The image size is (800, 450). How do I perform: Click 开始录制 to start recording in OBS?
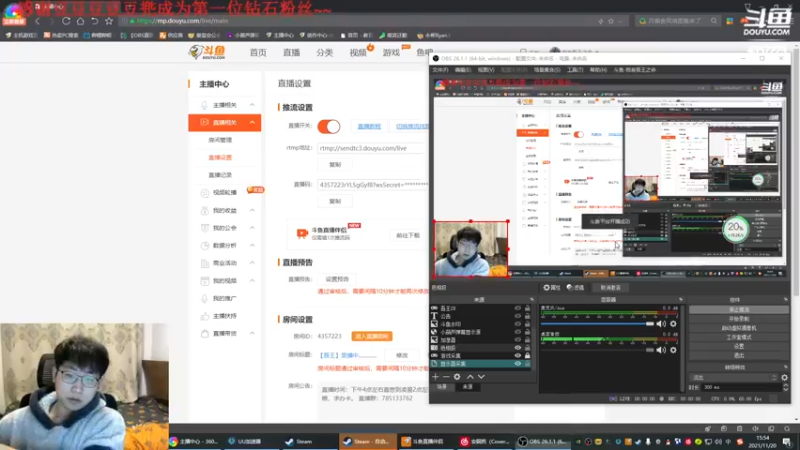[739, 319]
